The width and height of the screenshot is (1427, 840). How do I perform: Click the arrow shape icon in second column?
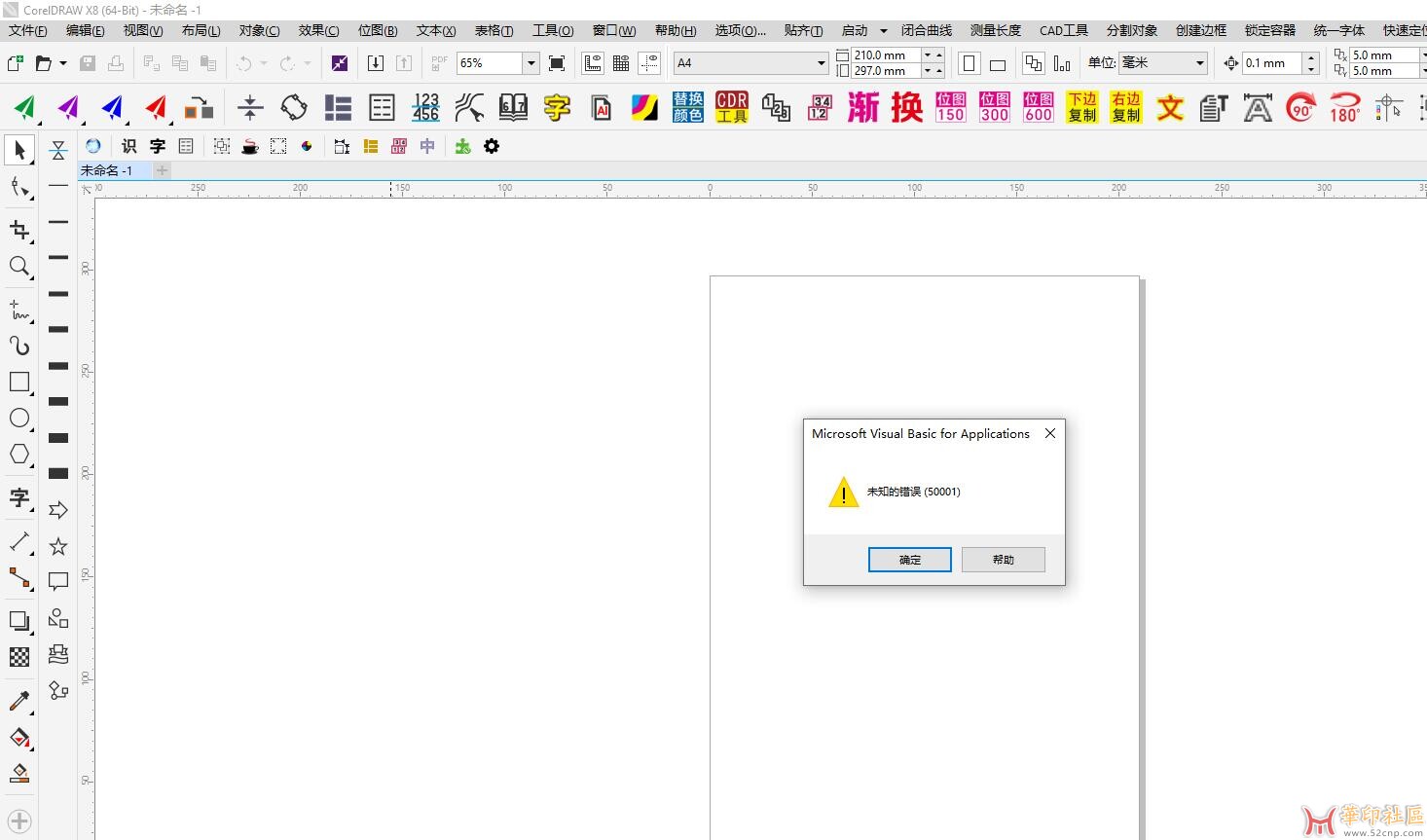(58, 510)
